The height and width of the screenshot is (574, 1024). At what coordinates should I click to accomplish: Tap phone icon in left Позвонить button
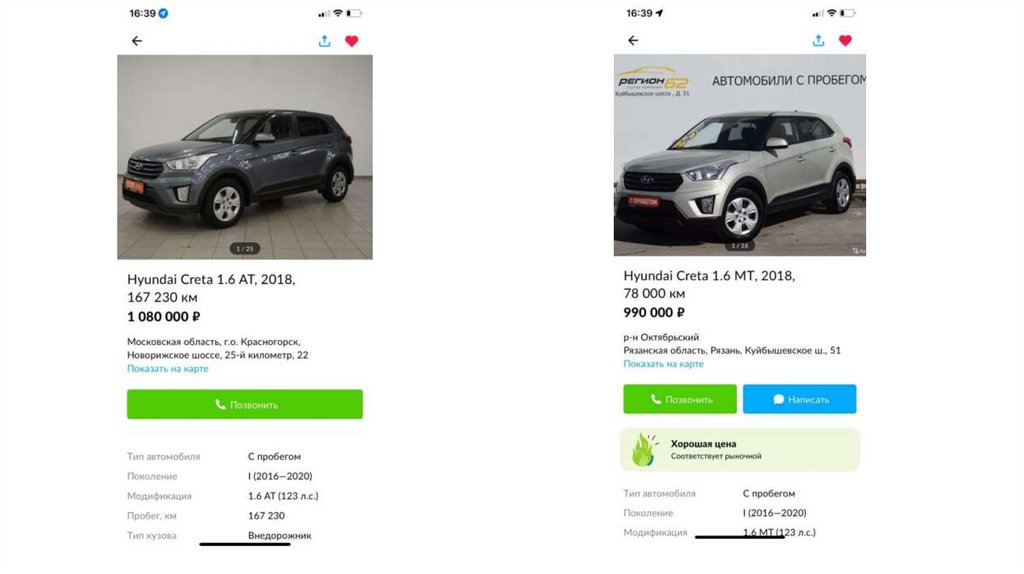click(220, 405)
